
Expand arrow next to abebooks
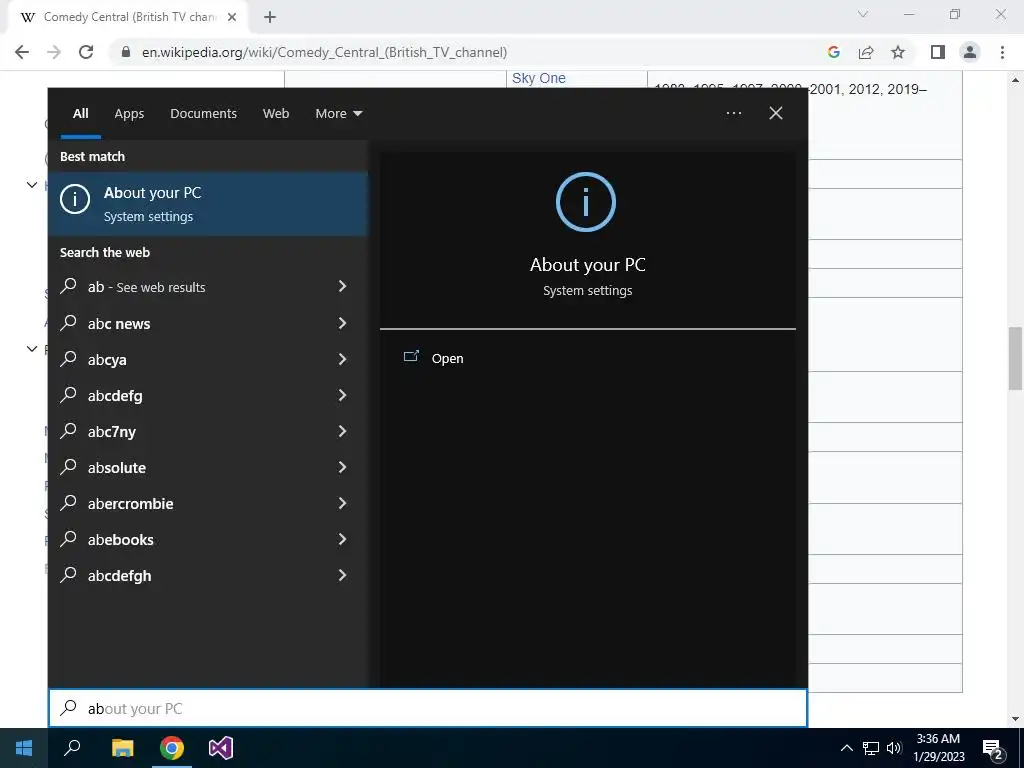pyautogui.click(x=342, y=539)
